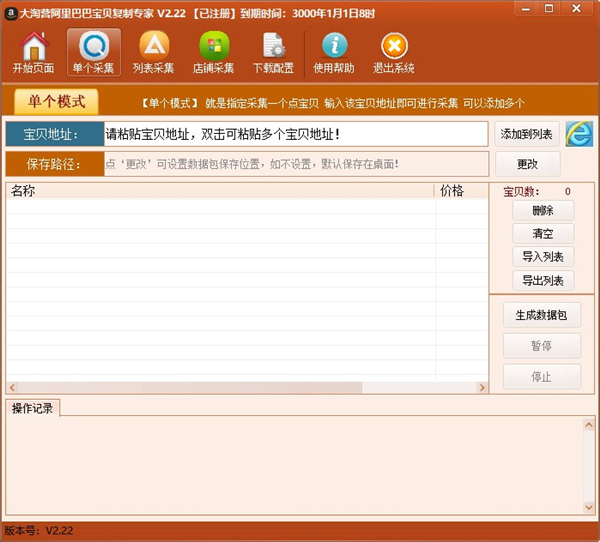The width and height of the screenshot is (600, 542).
Task: Click the 生成数据包 button
Action: (541, 315)
